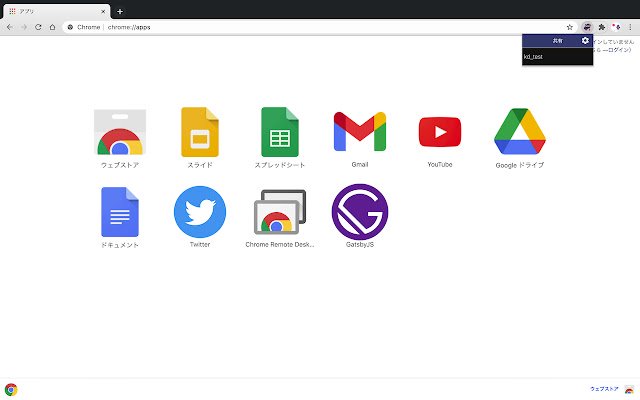Bookmark this page with the star icon
The image size is (640, 400).
tap(570, 27)
